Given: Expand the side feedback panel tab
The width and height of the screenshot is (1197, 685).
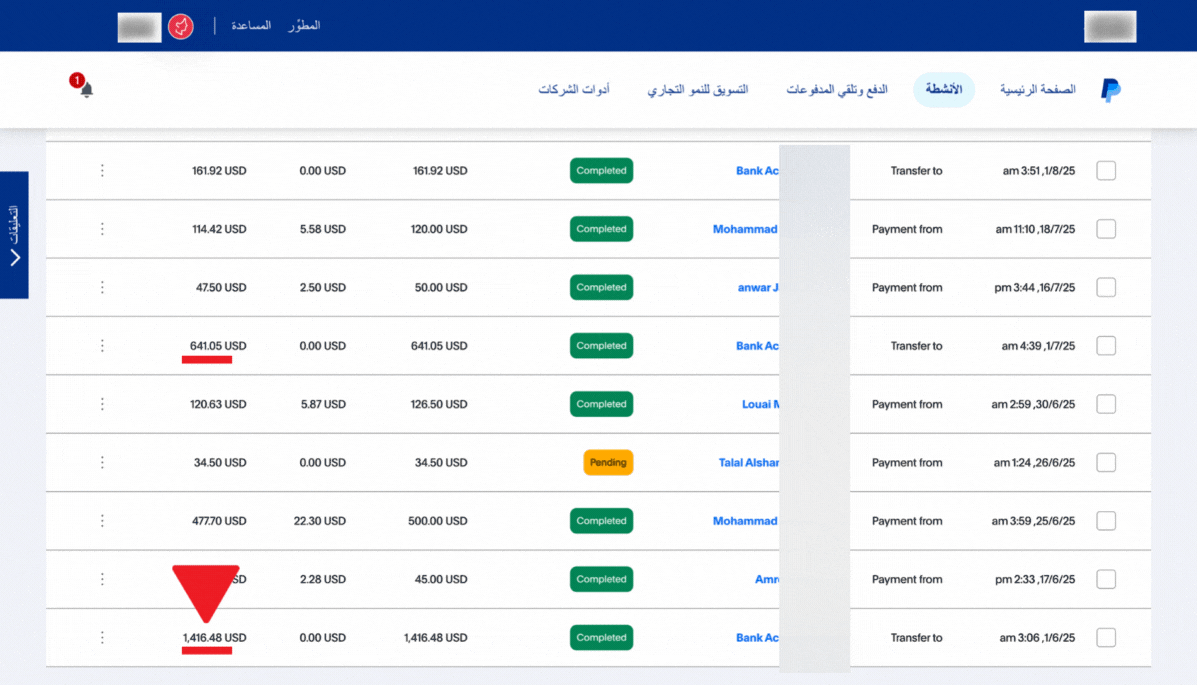Looking at the screenshot, I should click(14, 235).
